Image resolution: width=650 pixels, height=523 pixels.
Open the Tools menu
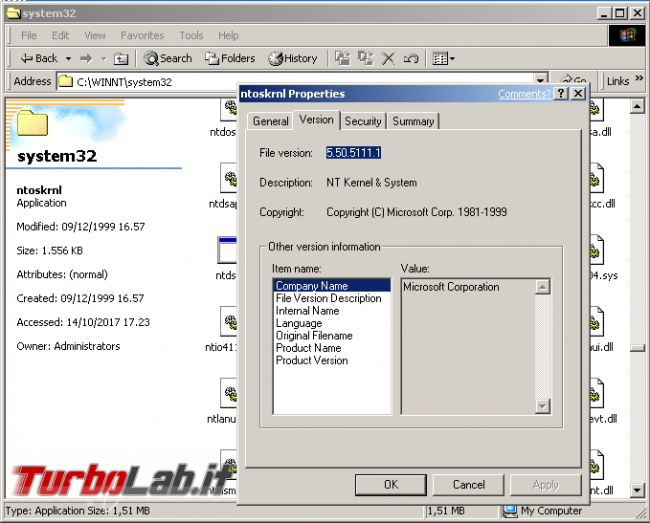(x=191, y=36)
